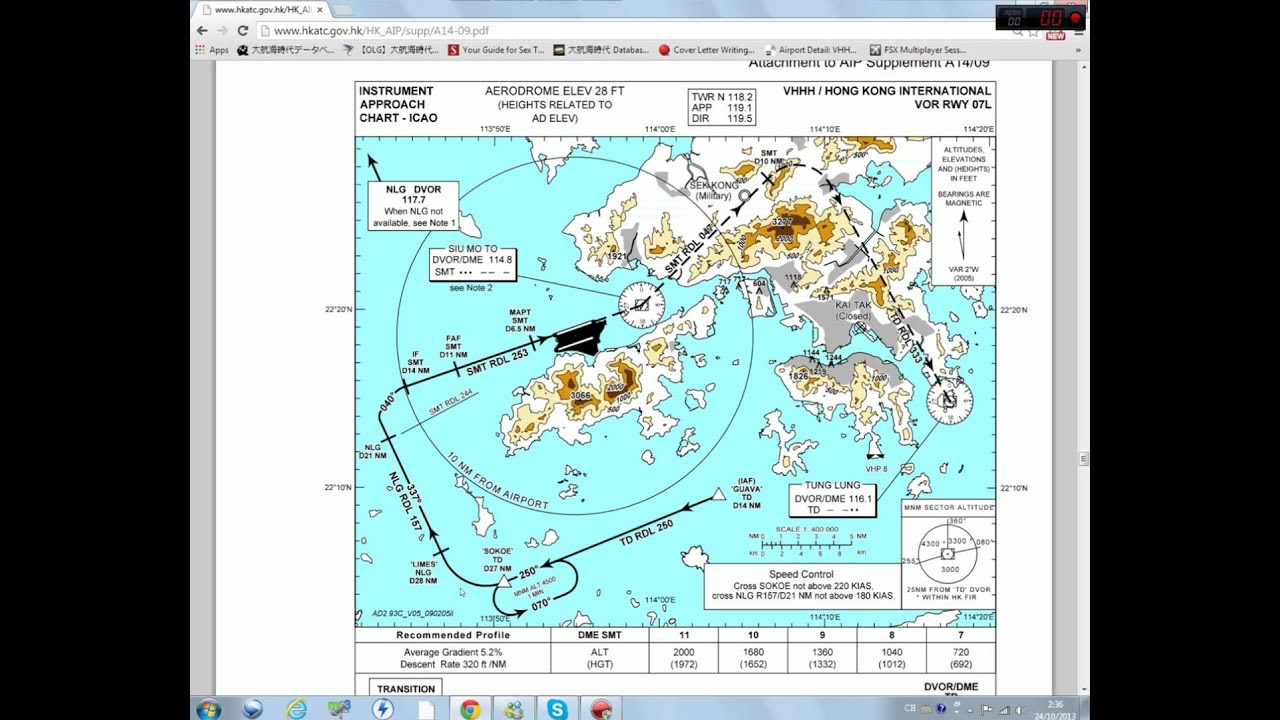Click the LIMES NLG D28 NM label
The height and width of the screenshot is (720, 1280).
click(x=423, y=572)
